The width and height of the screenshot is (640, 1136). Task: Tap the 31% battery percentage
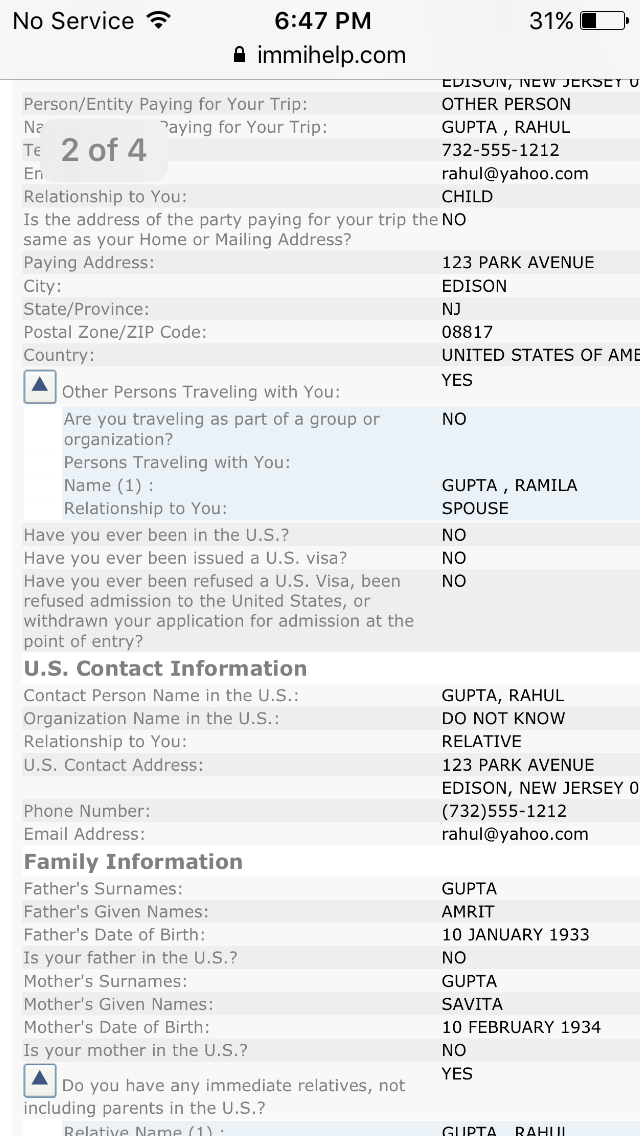(551, 20)
